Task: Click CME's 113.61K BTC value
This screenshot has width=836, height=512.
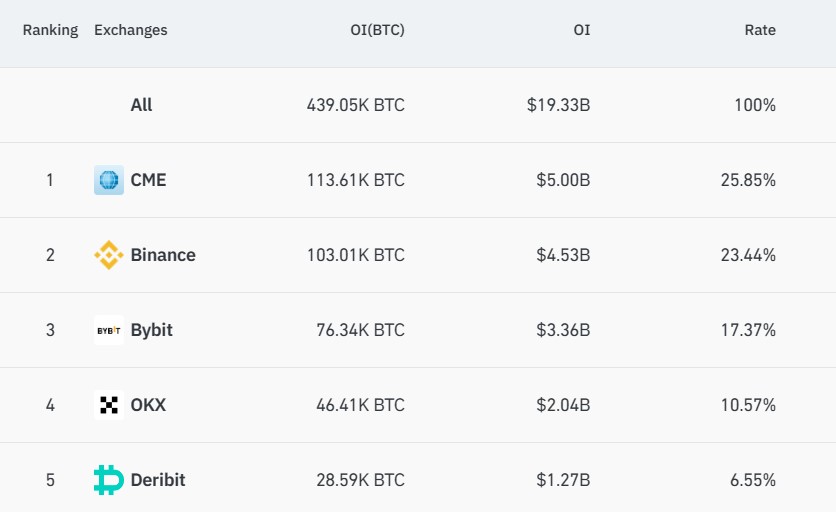Action: click(x=356, y=180)
